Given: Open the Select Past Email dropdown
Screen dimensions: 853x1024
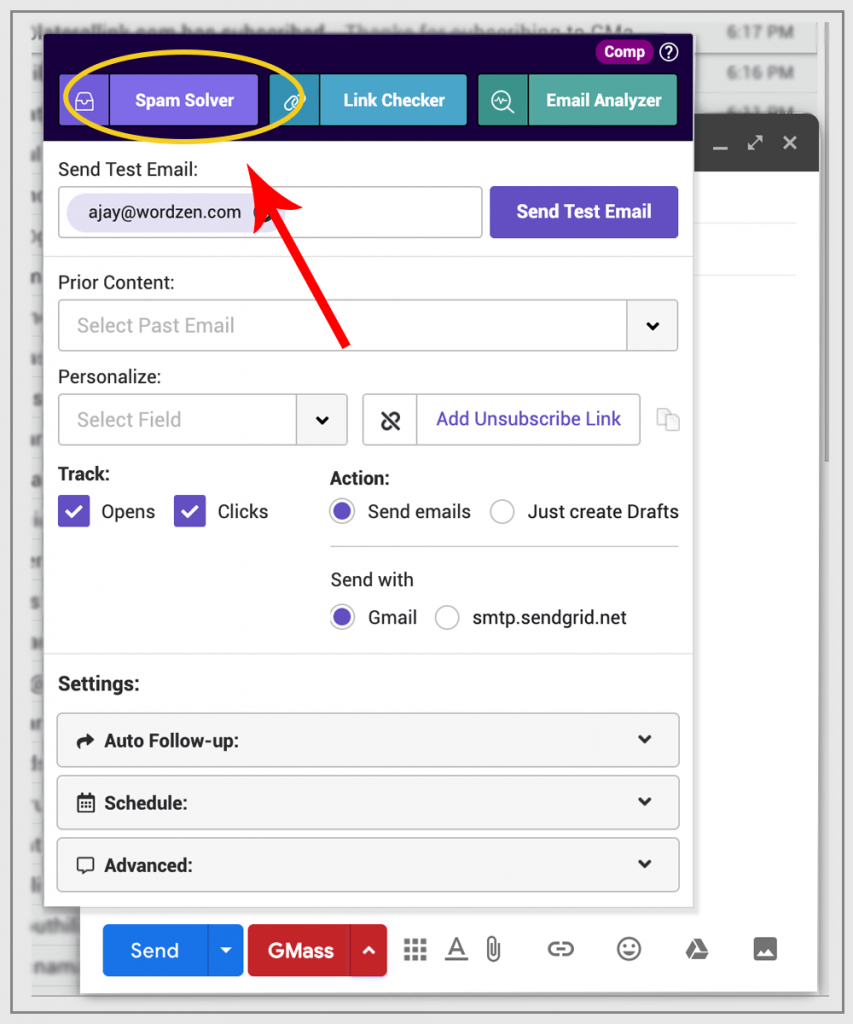Looking at the screenshot, I should (x=652, y=325).
